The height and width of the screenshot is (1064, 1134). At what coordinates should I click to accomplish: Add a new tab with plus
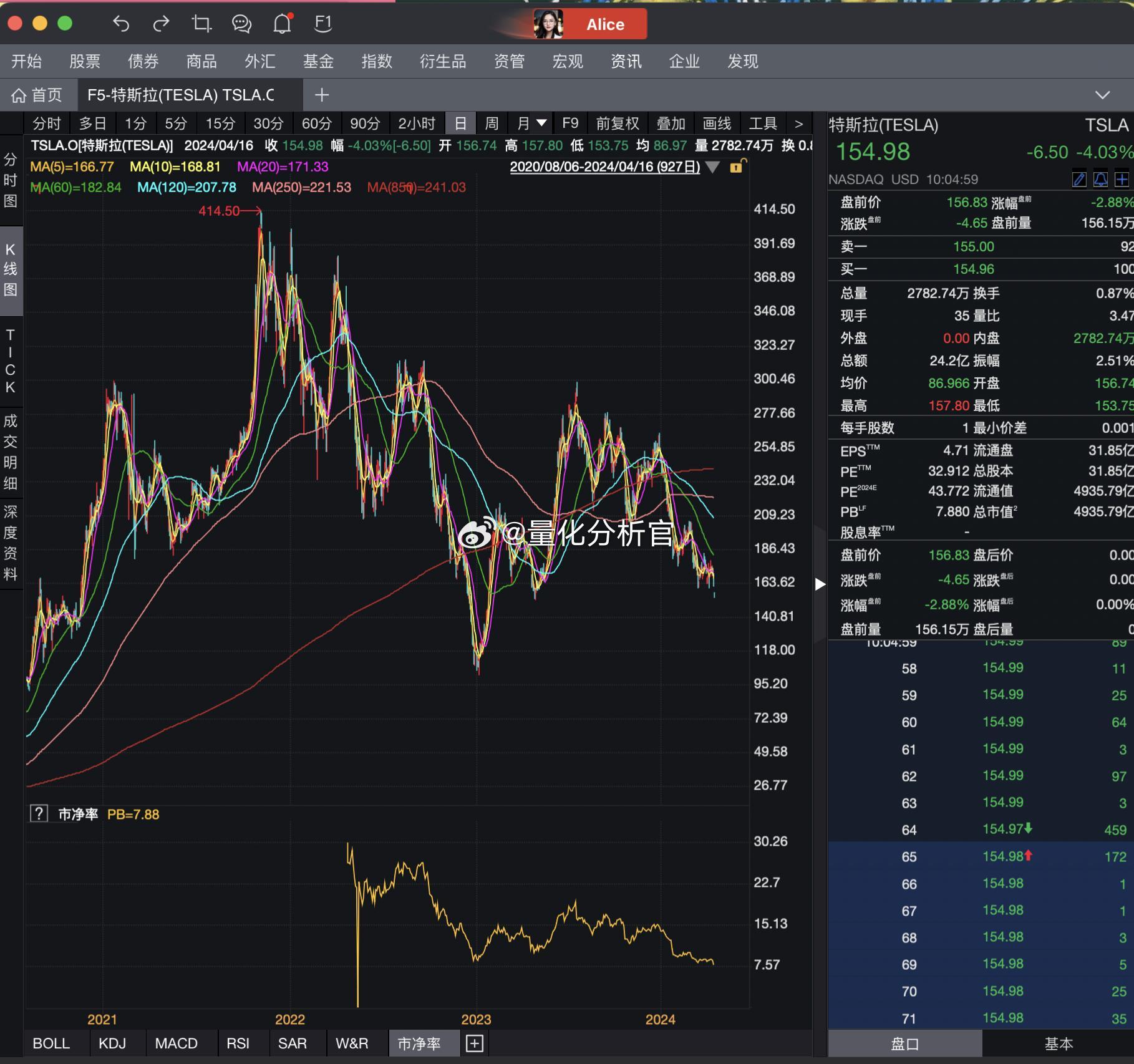(x=322, y=95)
